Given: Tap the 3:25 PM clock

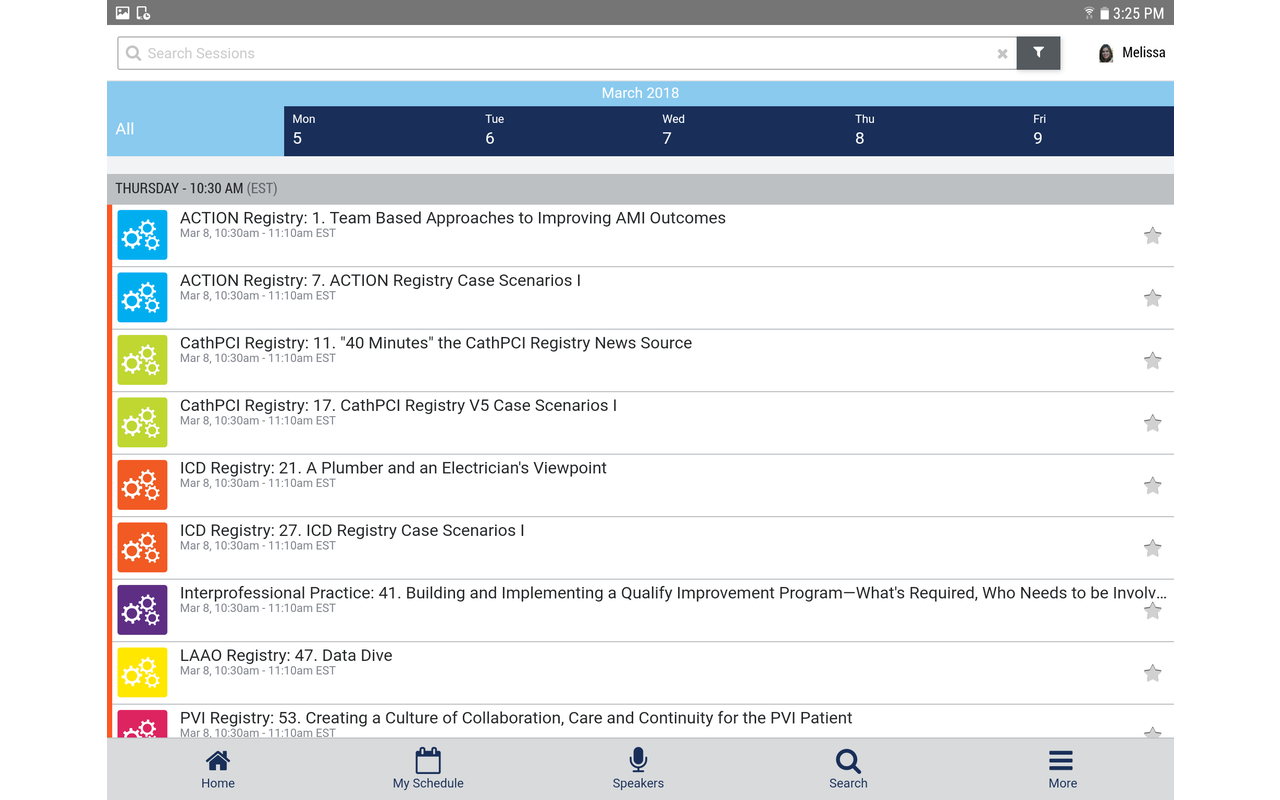Looking at the screenshot, I should pos(1139,13).
